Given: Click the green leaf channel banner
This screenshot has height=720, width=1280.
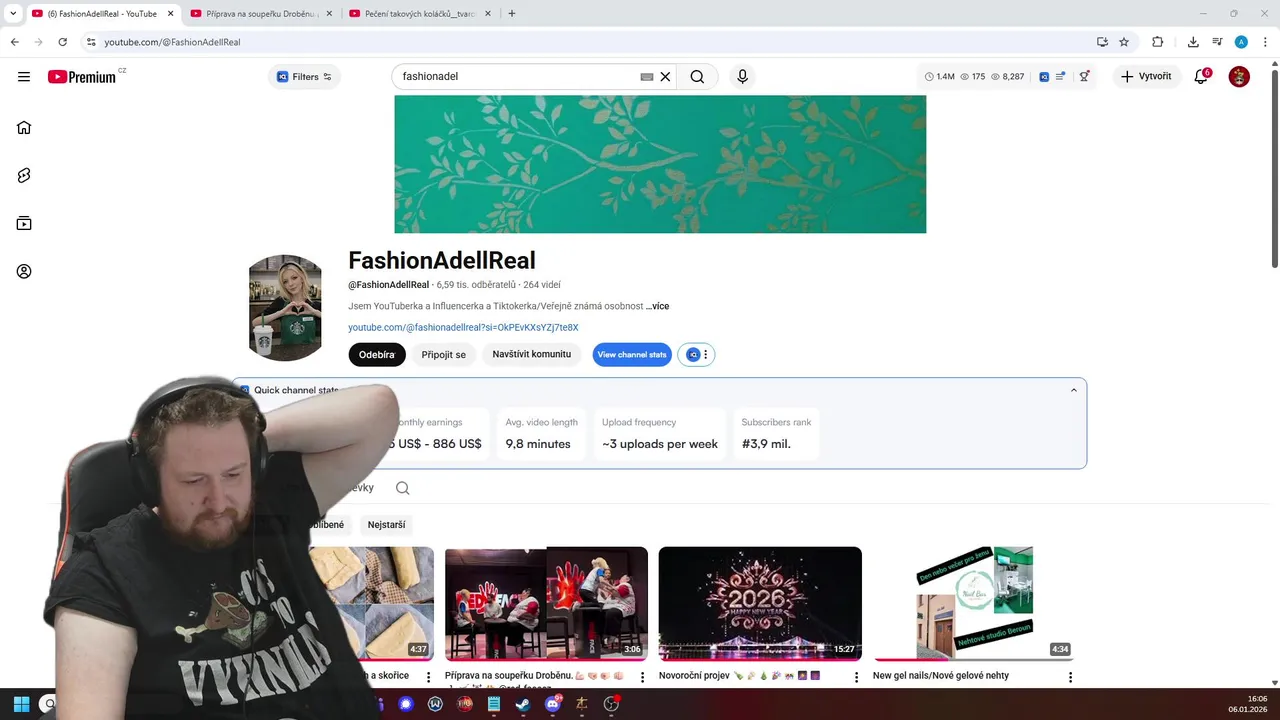Looking at the screenshot, I should coord(660,164).
